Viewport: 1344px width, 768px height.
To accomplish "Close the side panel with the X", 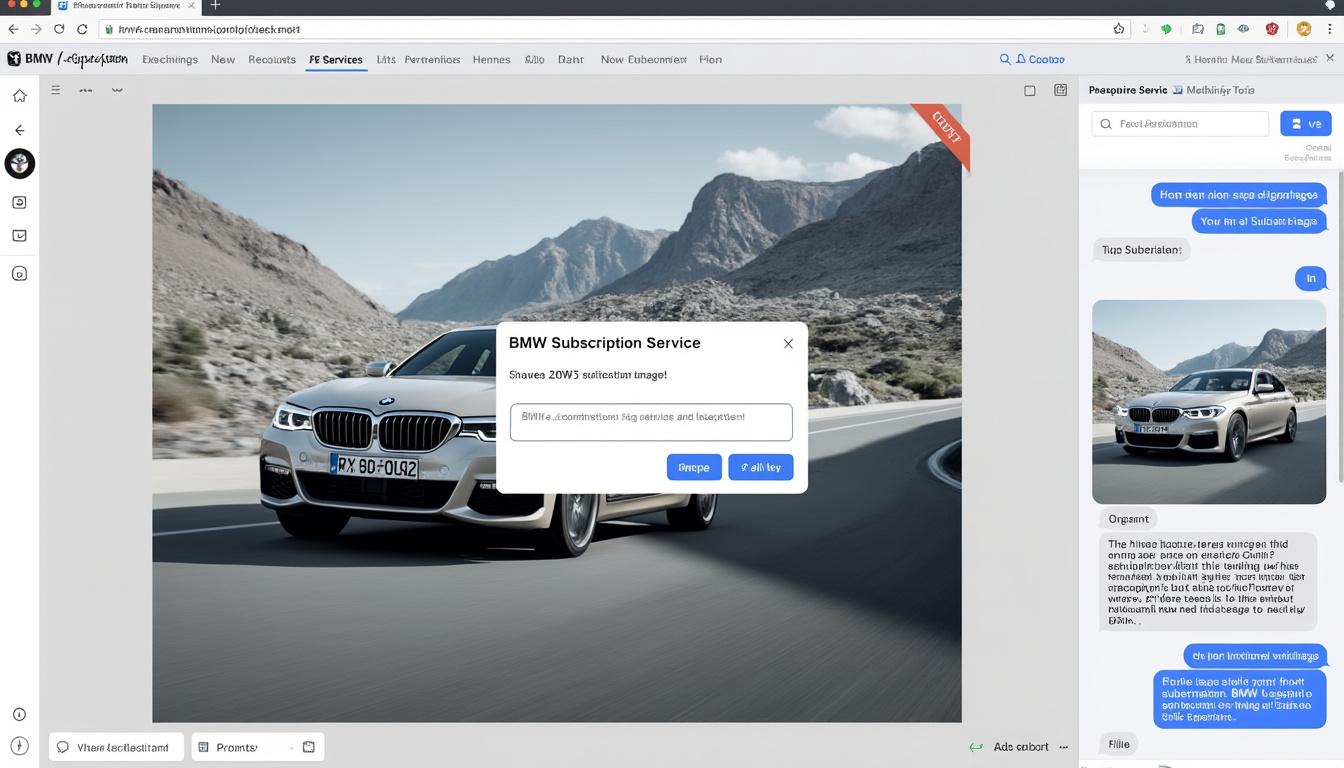I will (1330, 58).
